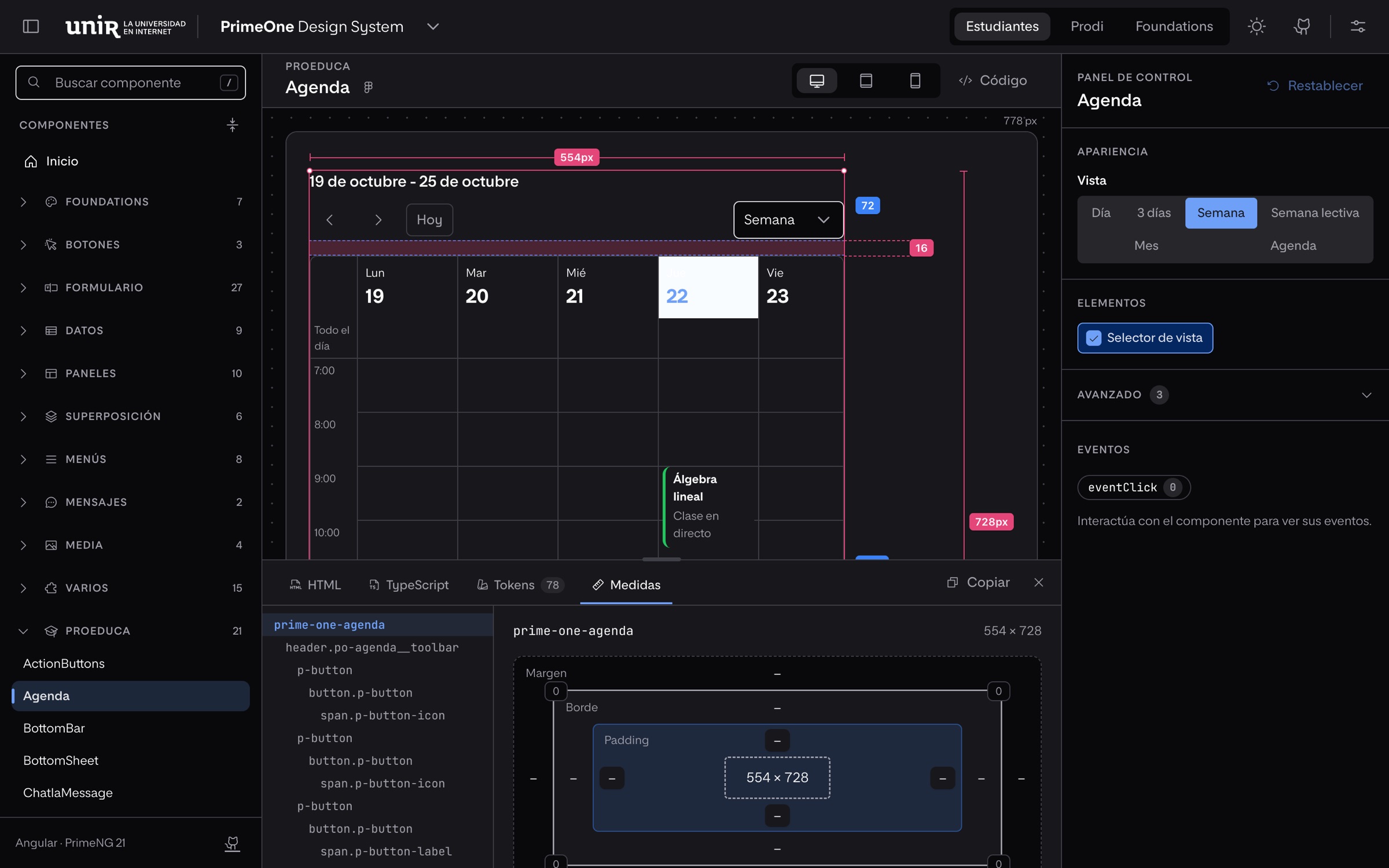Open PrimeOne Design System dropdown chevron
The height and width of the screenshot is (868, 1389).
click(x=433, y=27)
